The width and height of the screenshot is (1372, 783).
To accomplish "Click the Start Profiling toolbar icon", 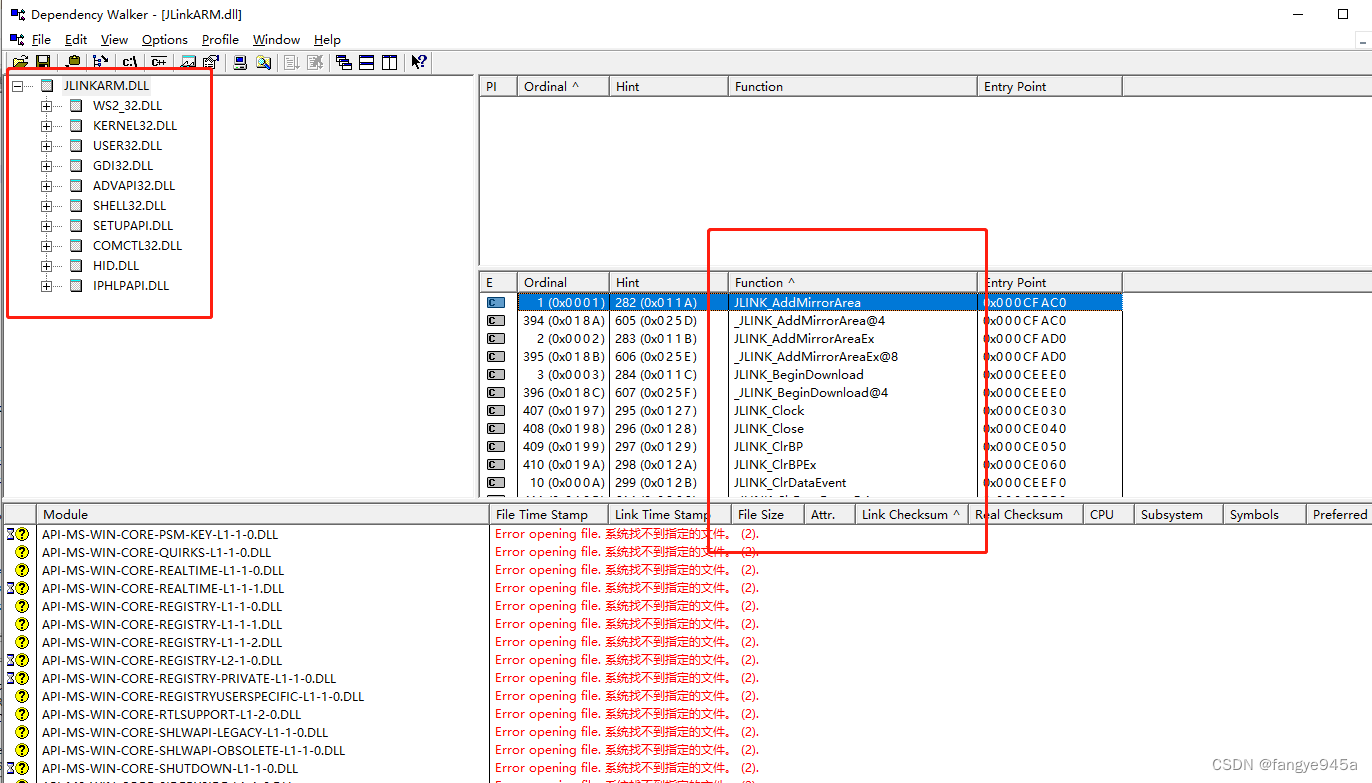I will (x=292, y=62).
